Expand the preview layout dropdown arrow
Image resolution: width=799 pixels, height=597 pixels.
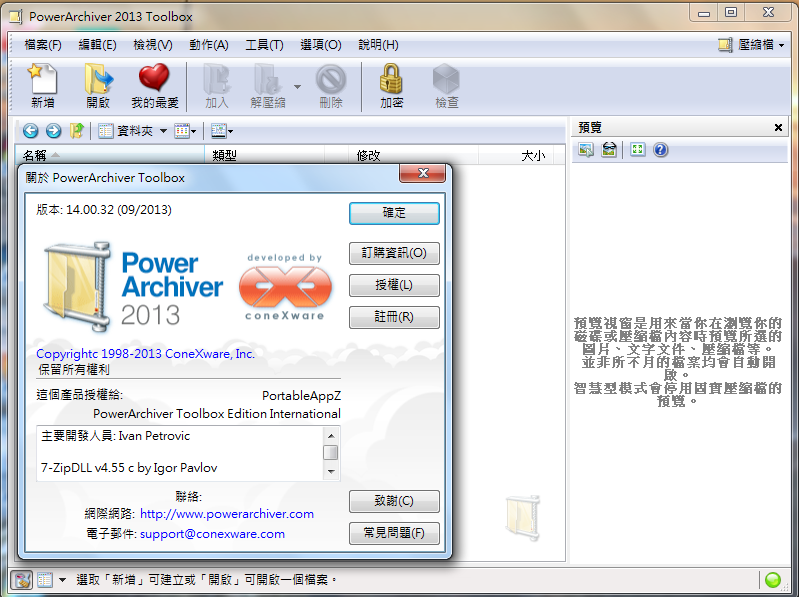(x=230, y=131)
